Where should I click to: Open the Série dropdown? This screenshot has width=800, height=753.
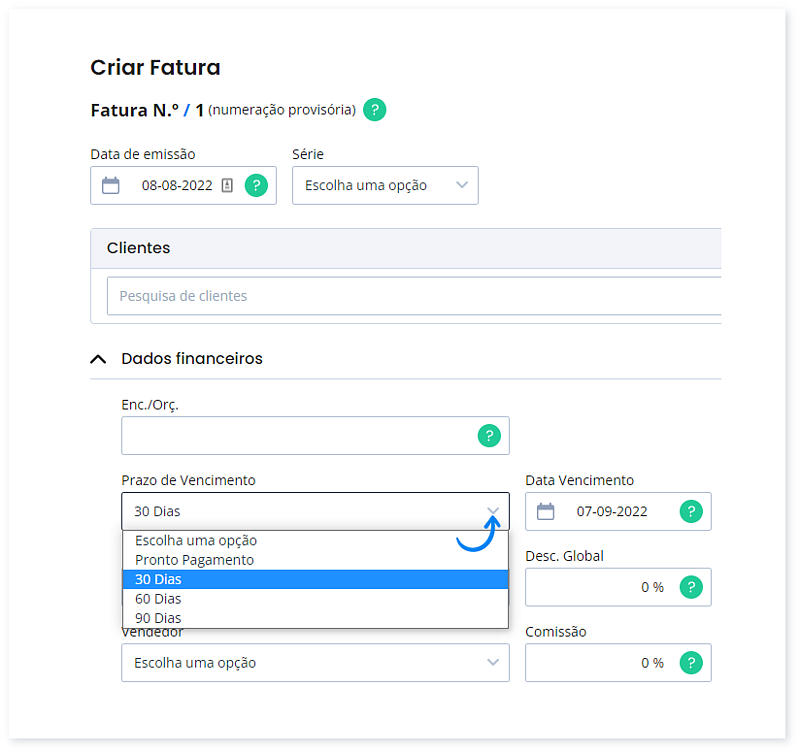coord(385,185)
